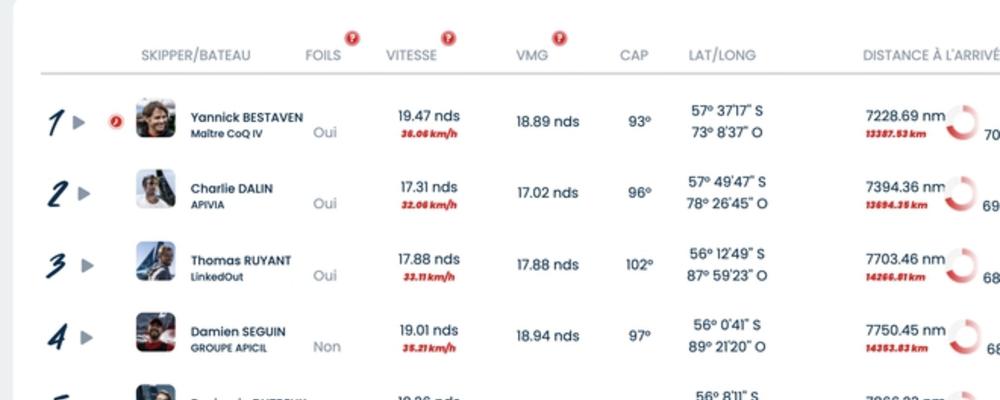
Task: Click the help icon above FOILS column
Action: tap(352, 38)
